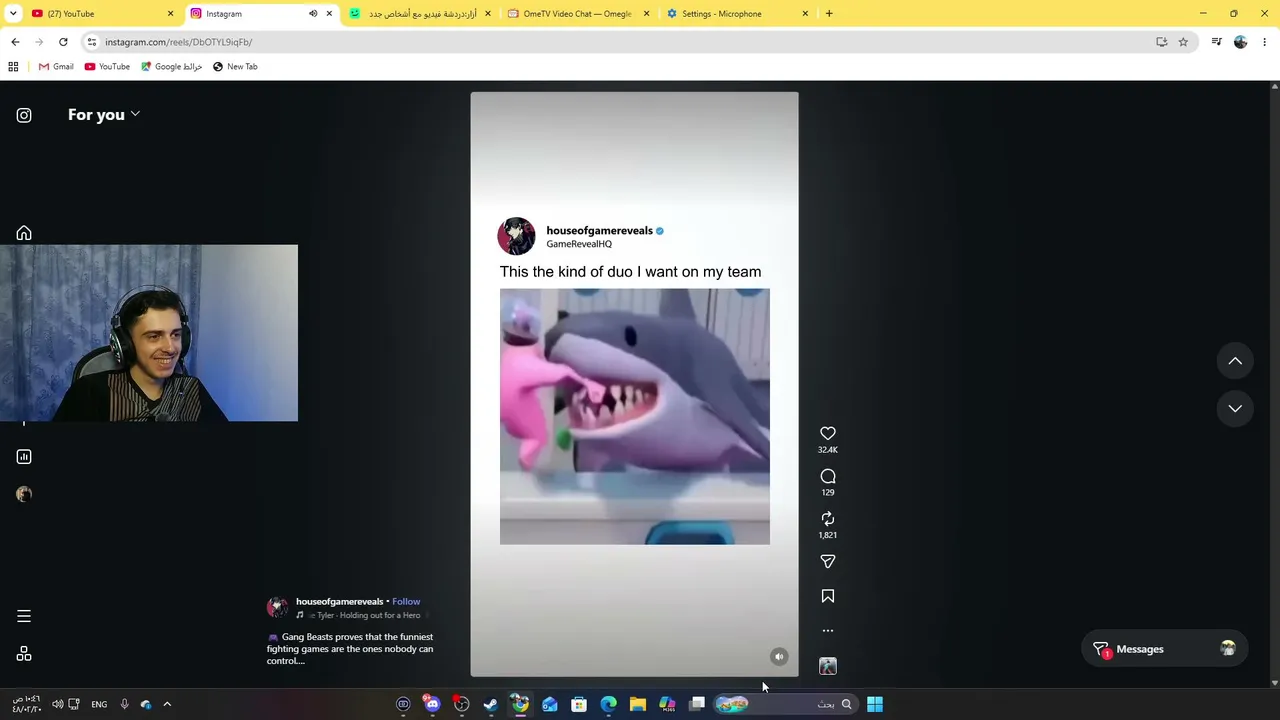Screen dimensions: 1280x720
Task: Open the Chrome profile avatar
Action: 1241,42
